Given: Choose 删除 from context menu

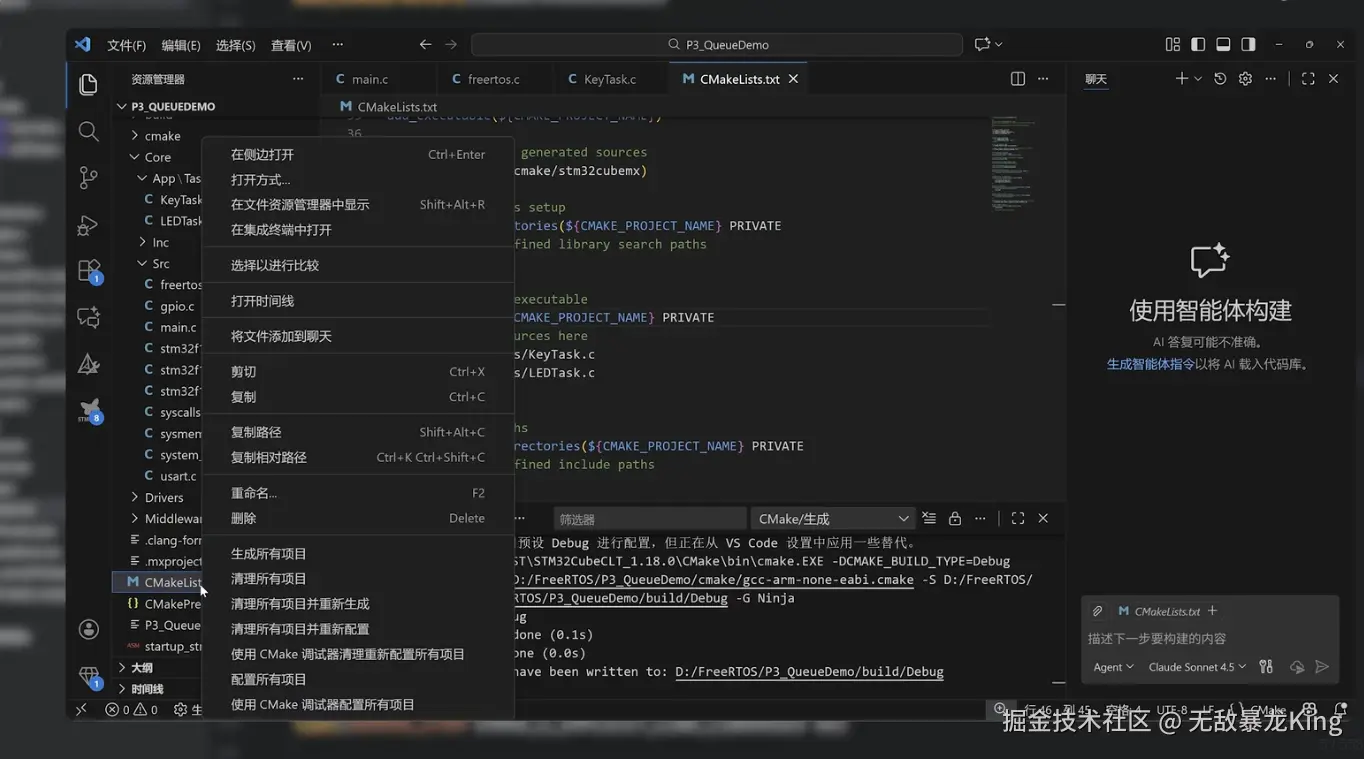Looking at the screenshot, I should [358, 519].
